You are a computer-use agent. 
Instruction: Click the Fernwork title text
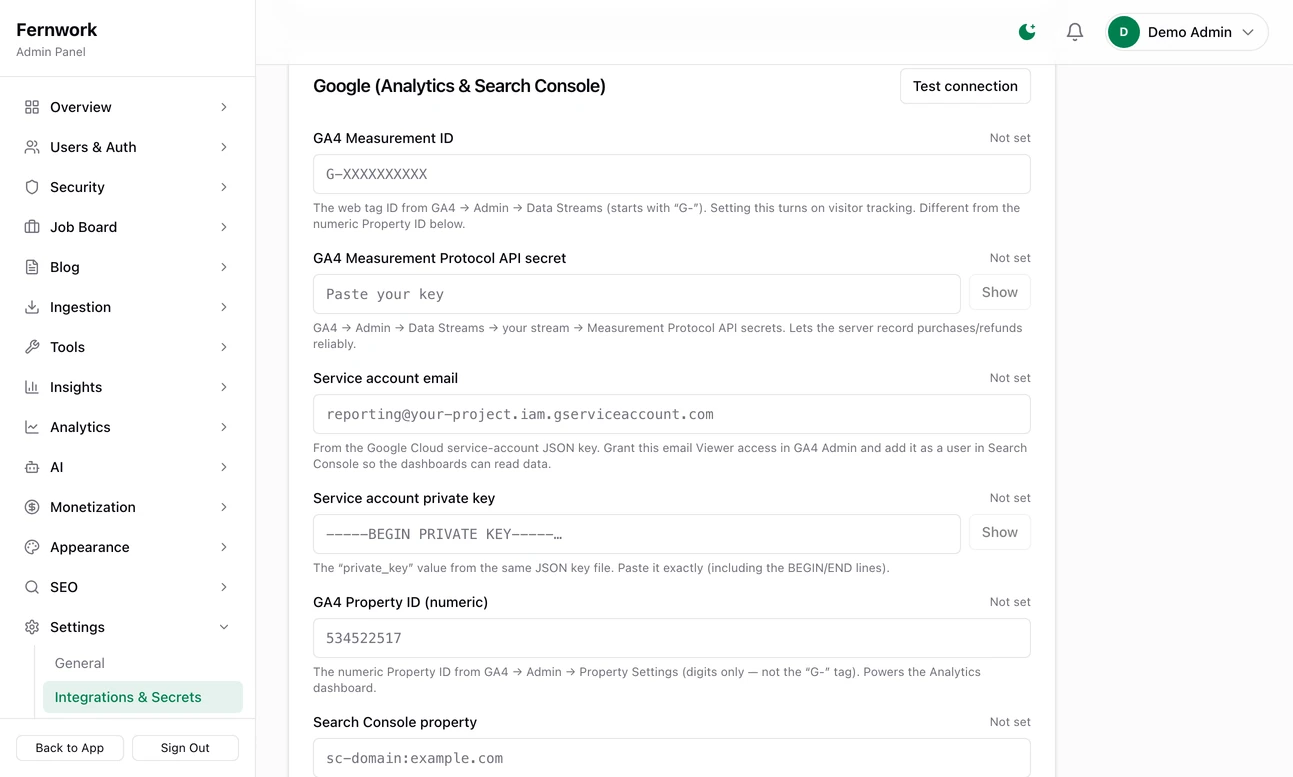pos(57,30)
